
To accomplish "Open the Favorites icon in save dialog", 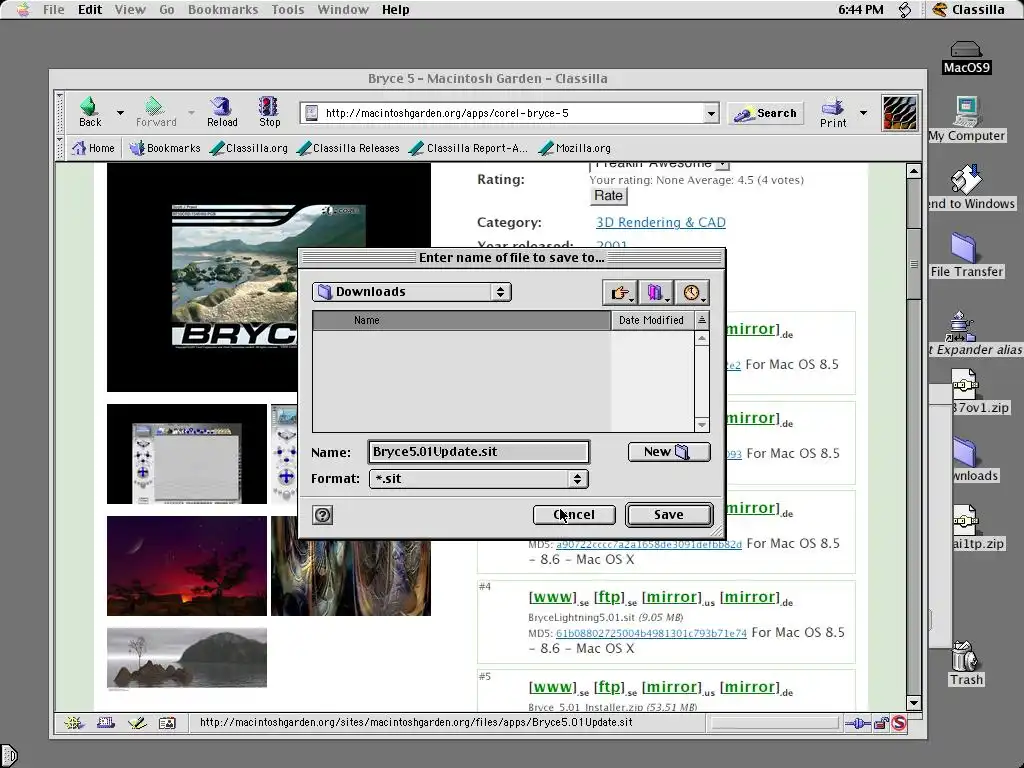I will click(656, 292).
